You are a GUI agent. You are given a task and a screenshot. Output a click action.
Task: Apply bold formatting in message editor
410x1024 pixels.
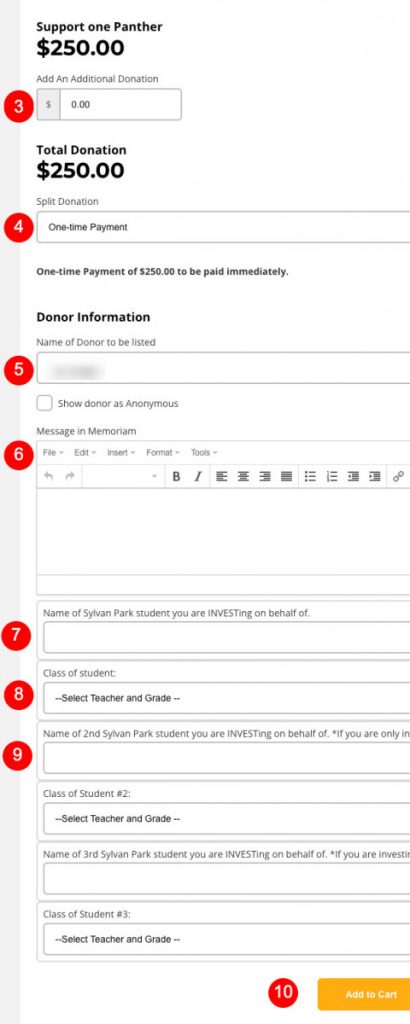click(176, 477)
